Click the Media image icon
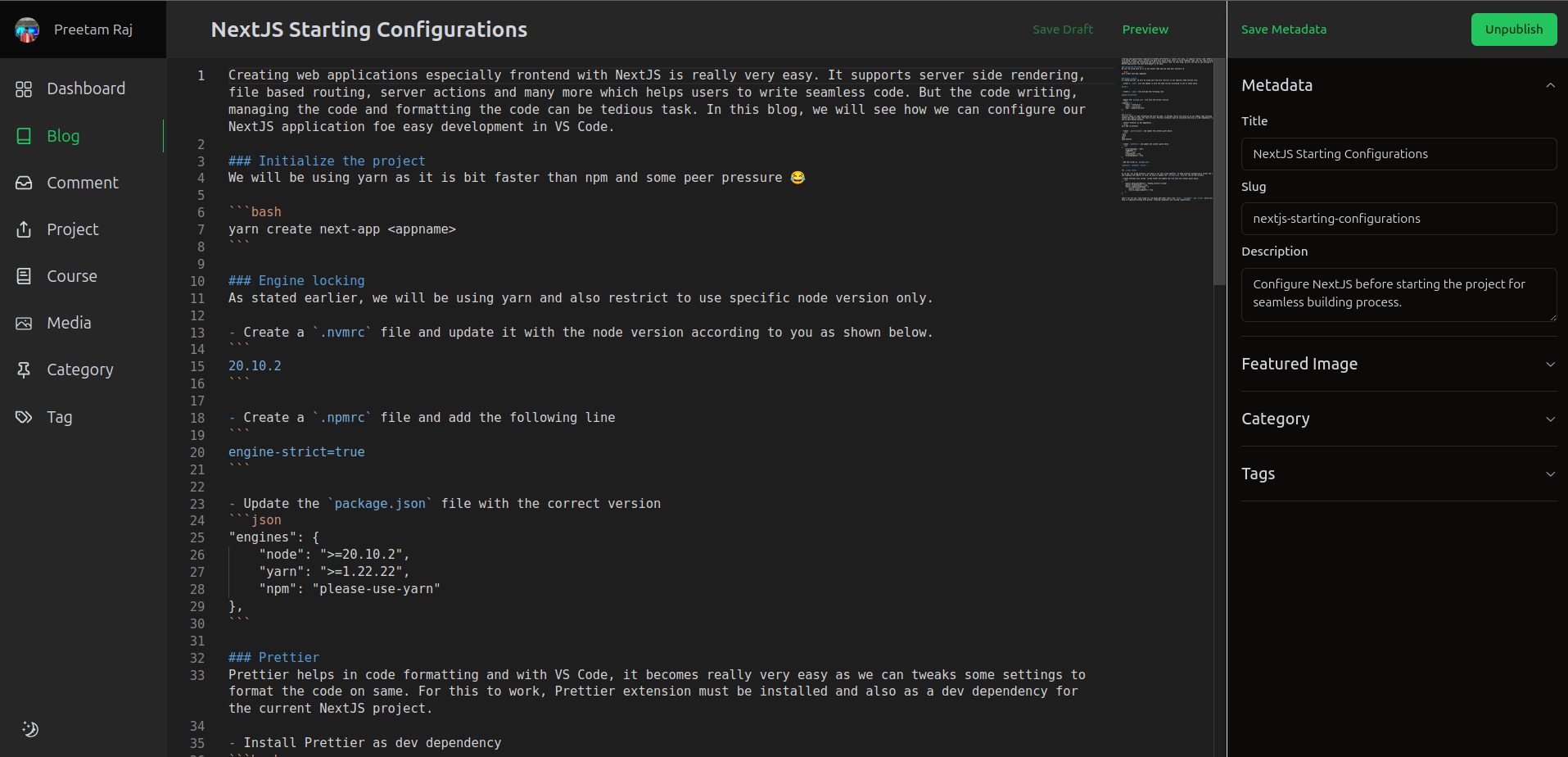The height and width of the screenshot is (757, 1568). 24,323
